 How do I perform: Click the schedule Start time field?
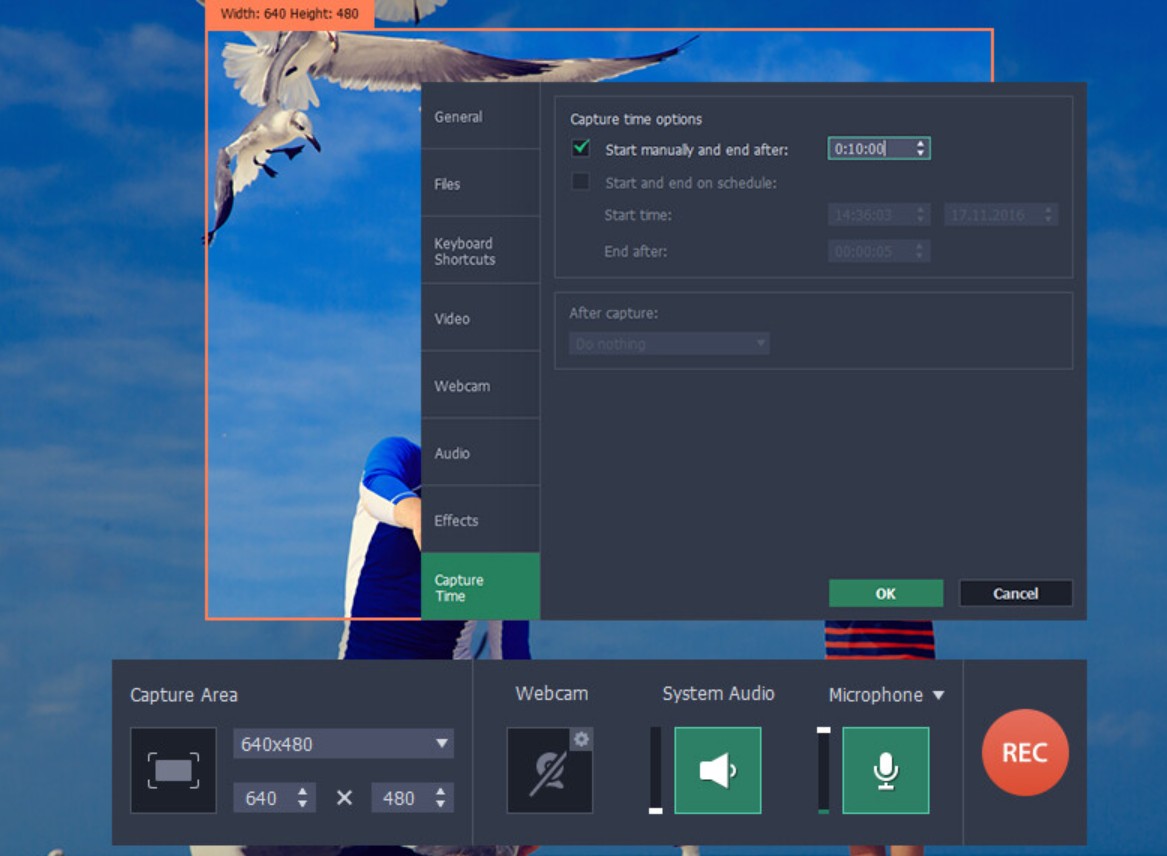[x=878, y=215]
